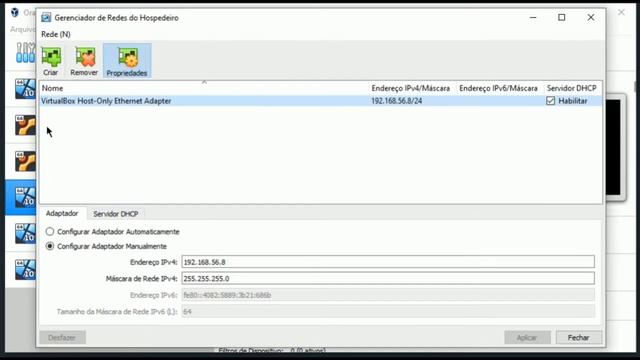Maximize the Gerenciador de Redes window

tap(562, 18)
